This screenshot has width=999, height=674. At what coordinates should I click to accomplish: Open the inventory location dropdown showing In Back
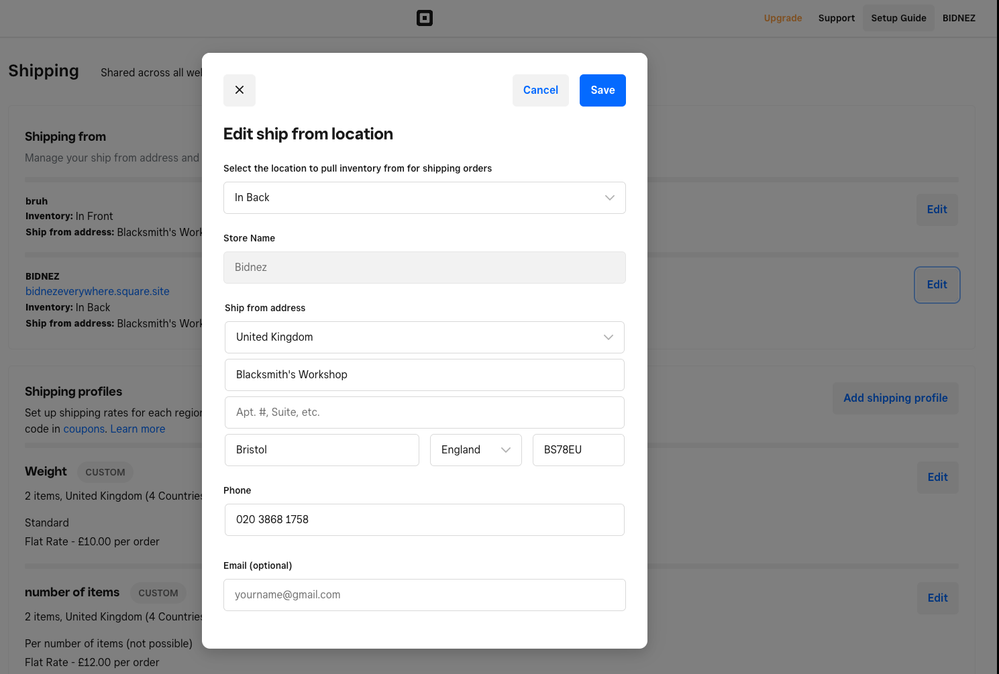[424, 197]
